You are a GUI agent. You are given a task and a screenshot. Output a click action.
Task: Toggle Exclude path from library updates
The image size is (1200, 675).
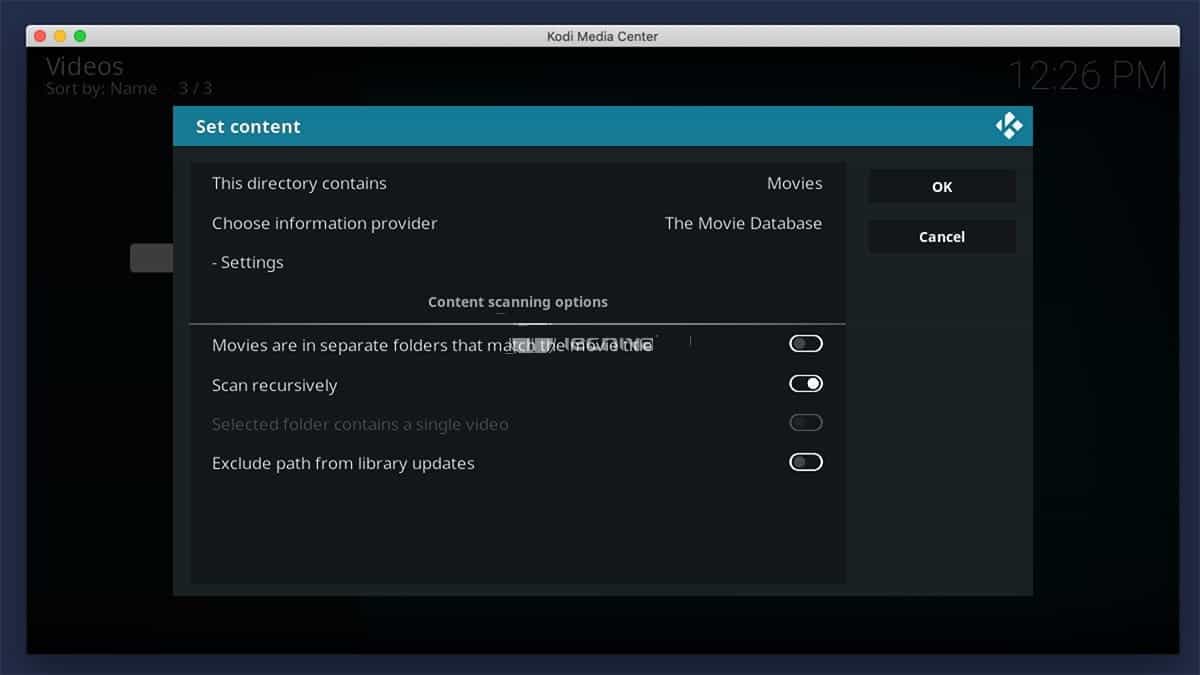805,462
